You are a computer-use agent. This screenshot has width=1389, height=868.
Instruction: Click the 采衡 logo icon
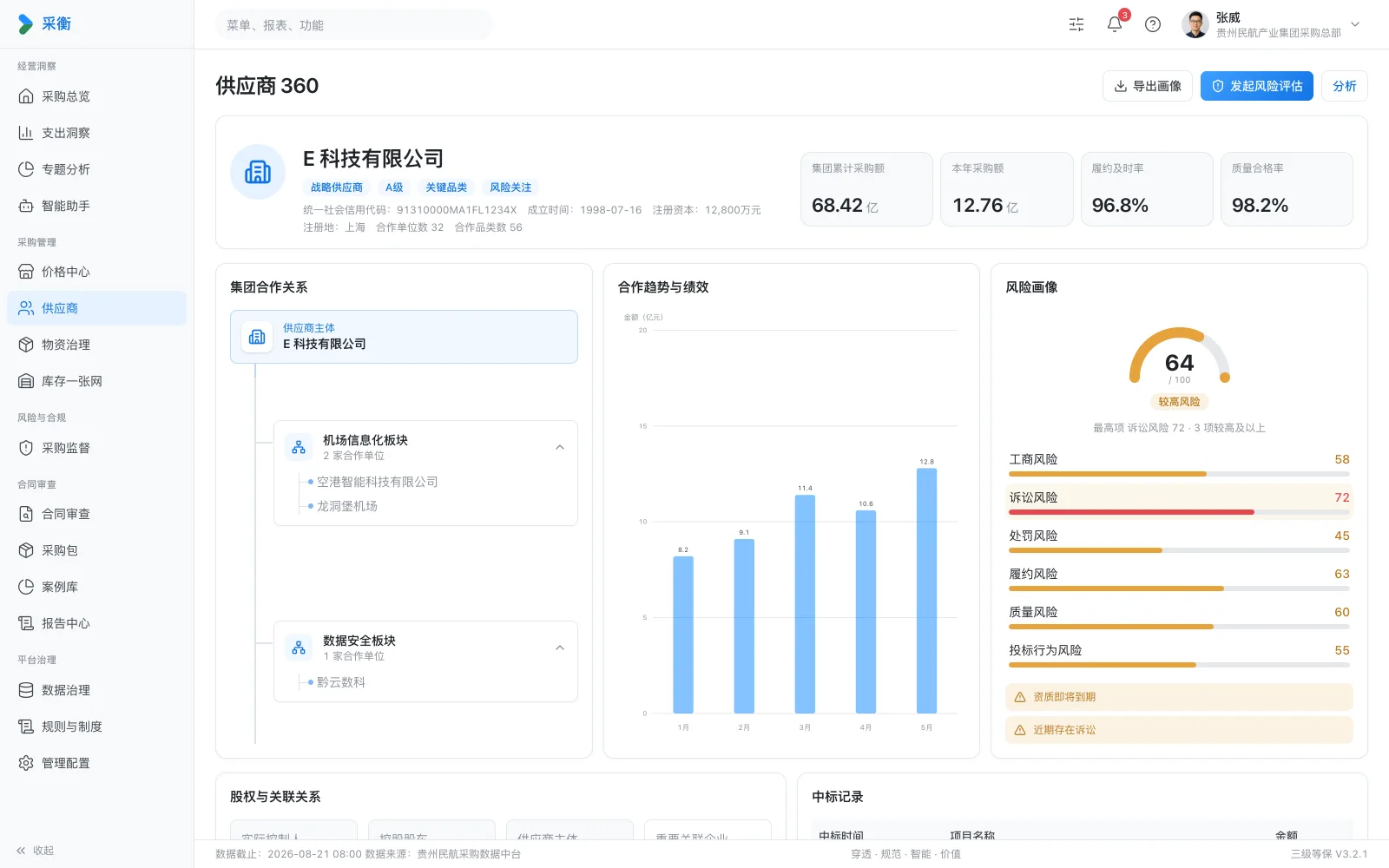click(x=26, y=24)
